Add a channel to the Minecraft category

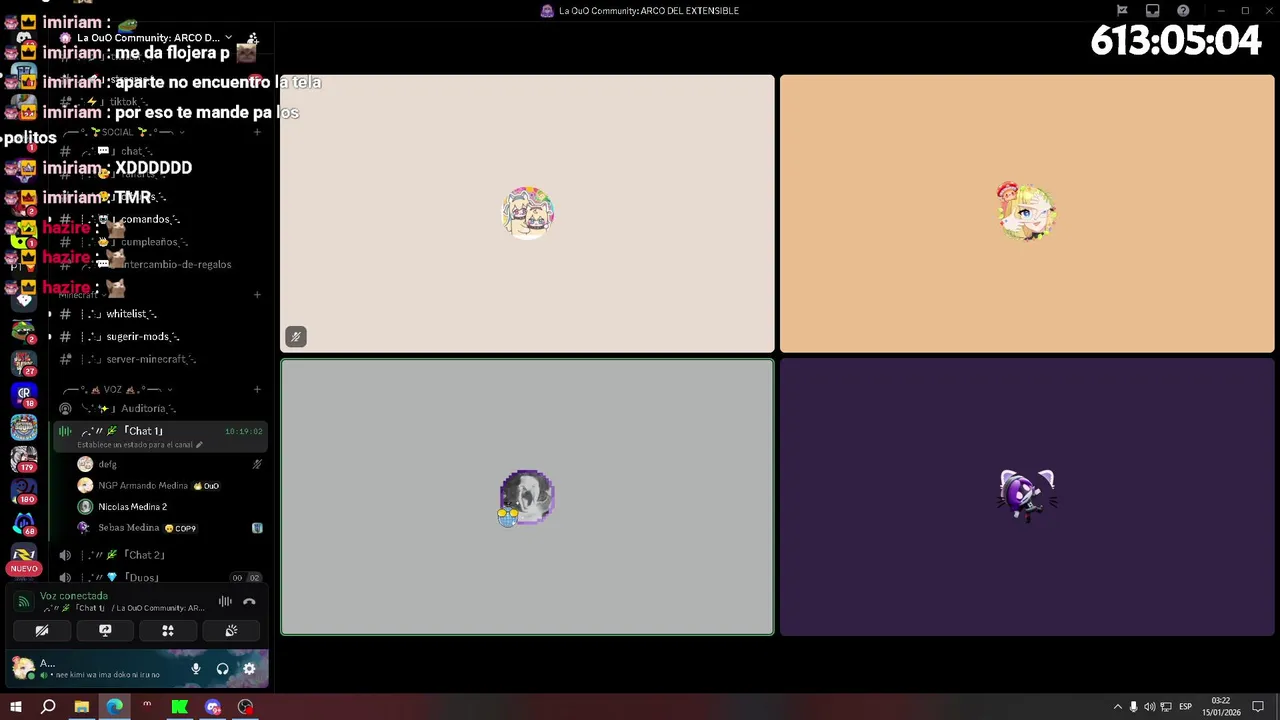pyautogui.click(x=257, y=295)
